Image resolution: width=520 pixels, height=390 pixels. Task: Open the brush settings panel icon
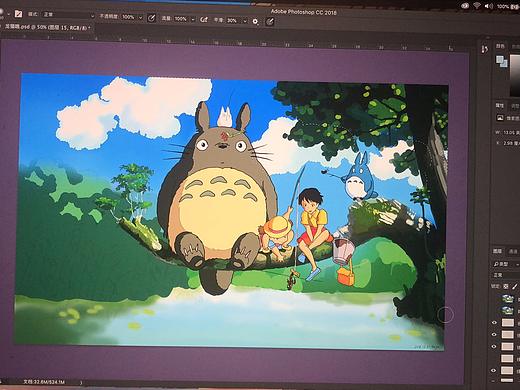(18, 14)
